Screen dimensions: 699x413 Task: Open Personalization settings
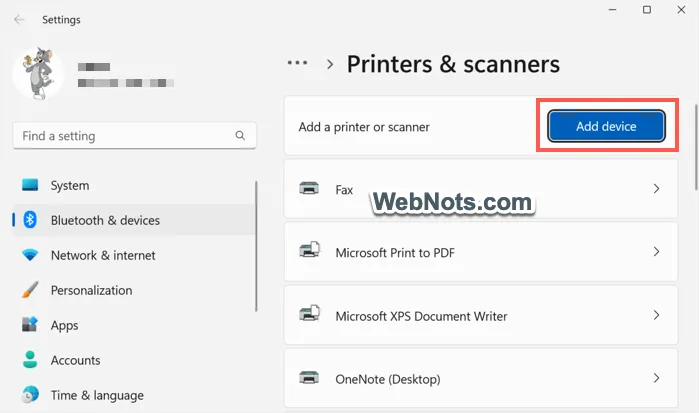(134, 290)
